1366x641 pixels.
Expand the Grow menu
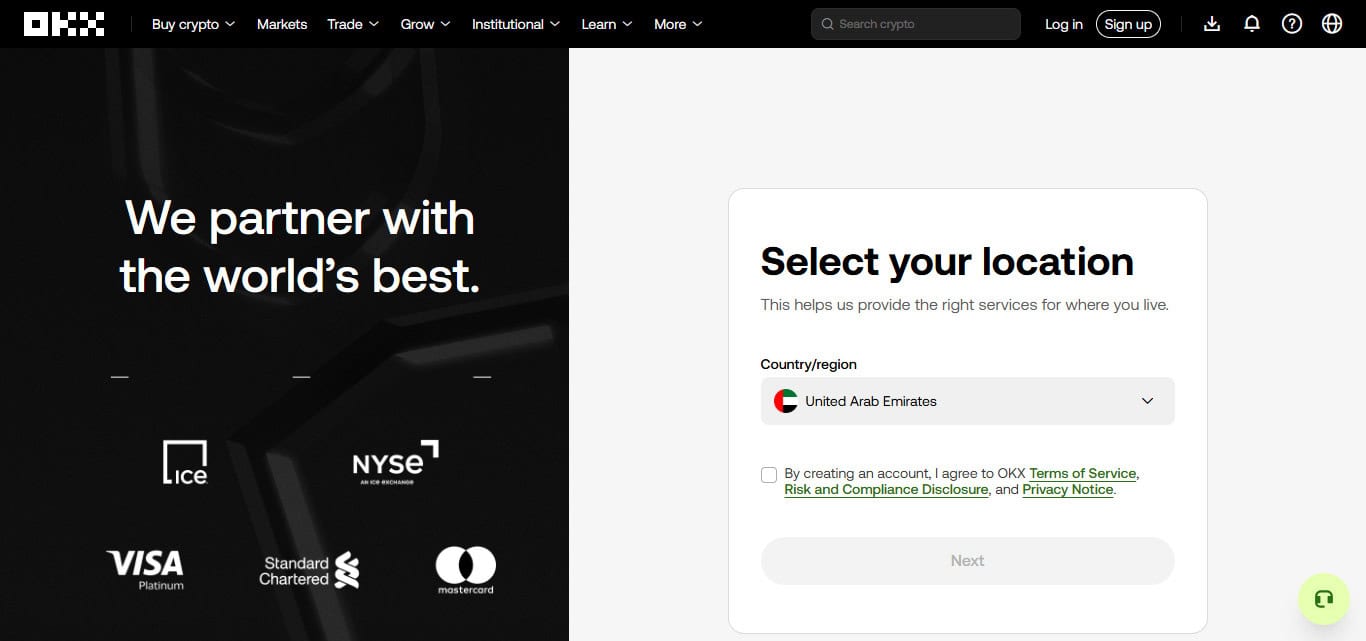(425, 24)
